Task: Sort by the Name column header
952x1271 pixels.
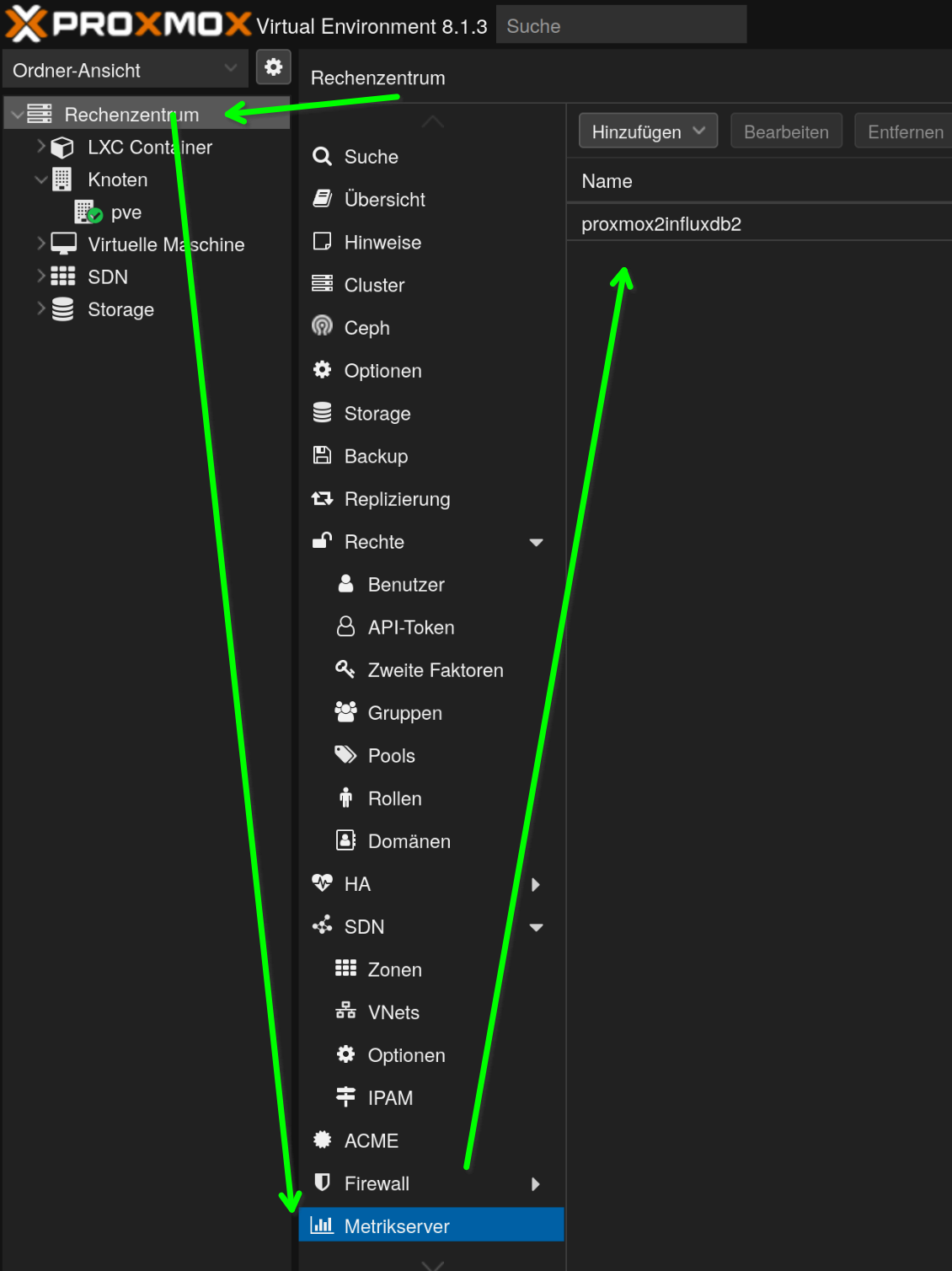Action: (759, 181)
